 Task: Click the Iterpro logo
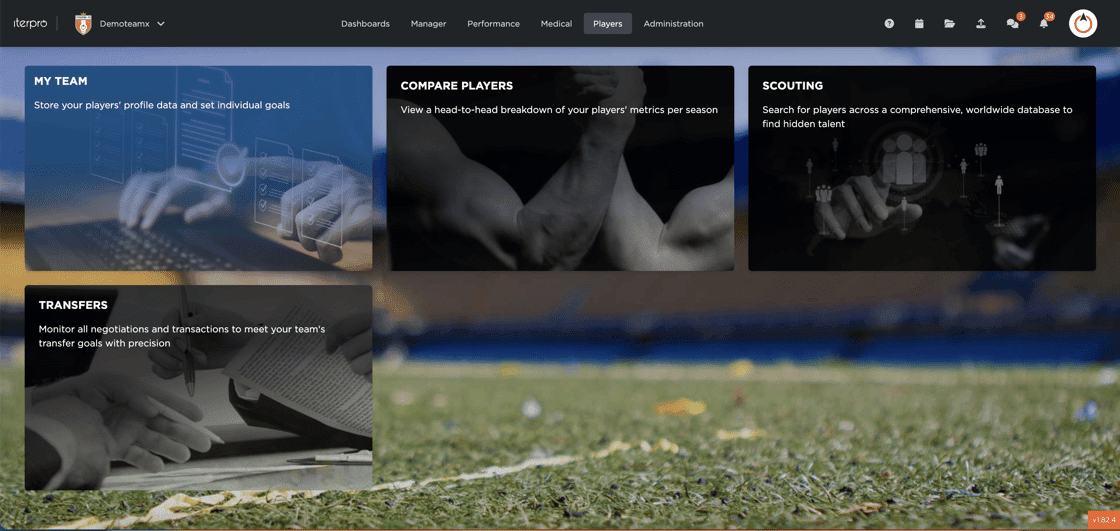click(30, 24)
